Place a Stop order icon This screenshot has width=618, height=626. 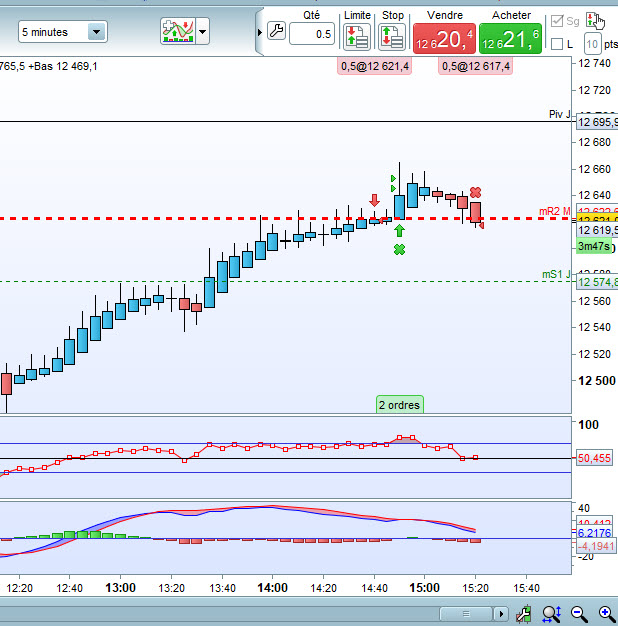392,37
